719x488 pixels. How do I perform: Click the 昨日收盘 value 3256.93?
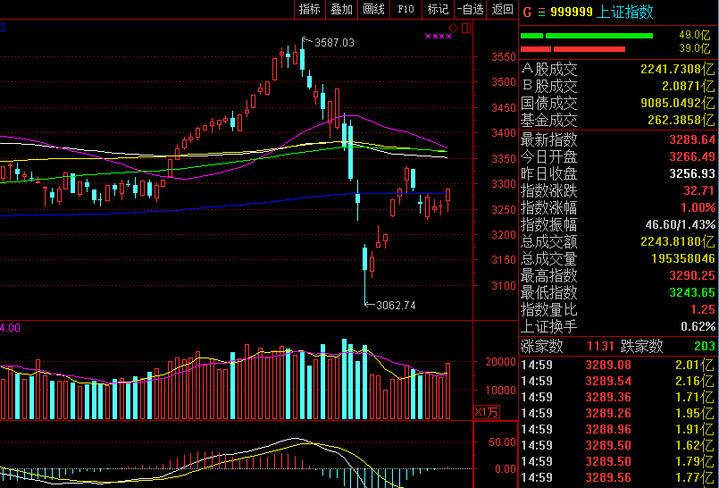click(692, 174)
